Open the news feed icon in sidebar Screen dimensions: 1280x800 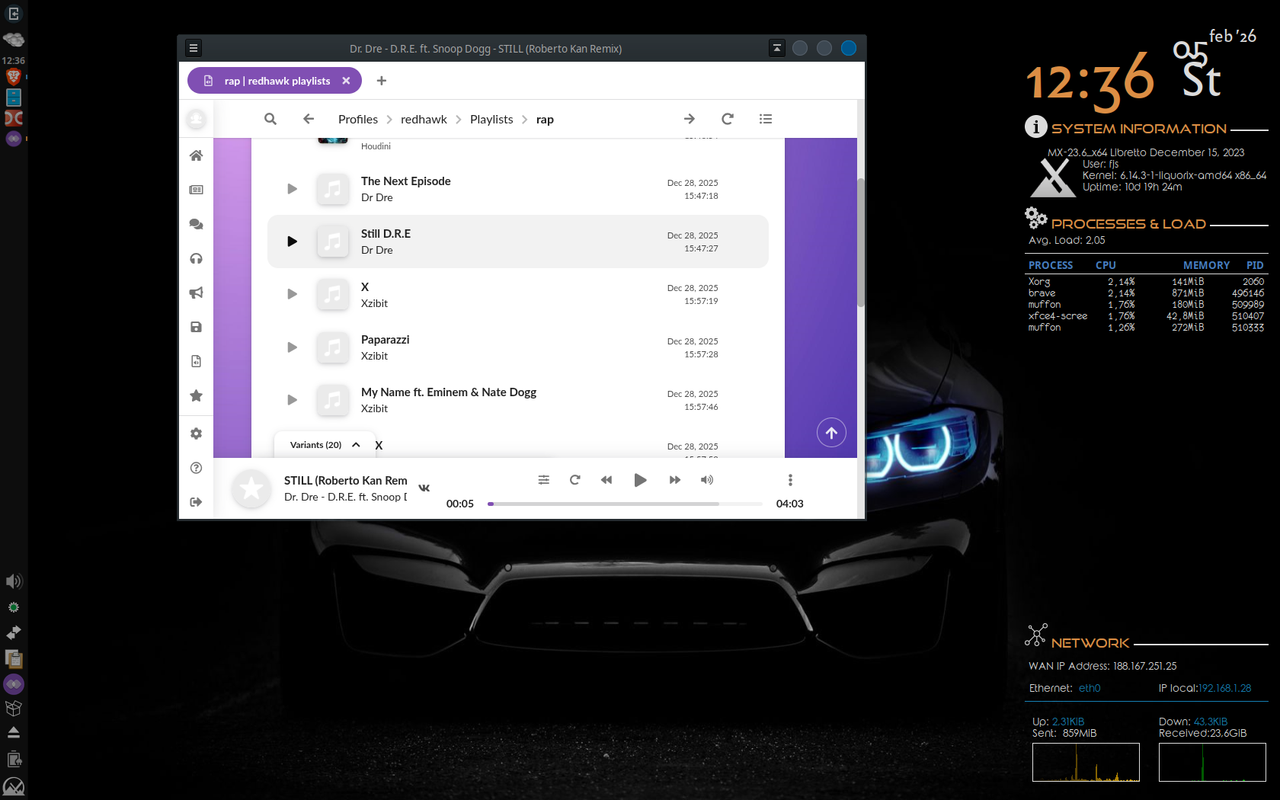[x=196, y=190]
